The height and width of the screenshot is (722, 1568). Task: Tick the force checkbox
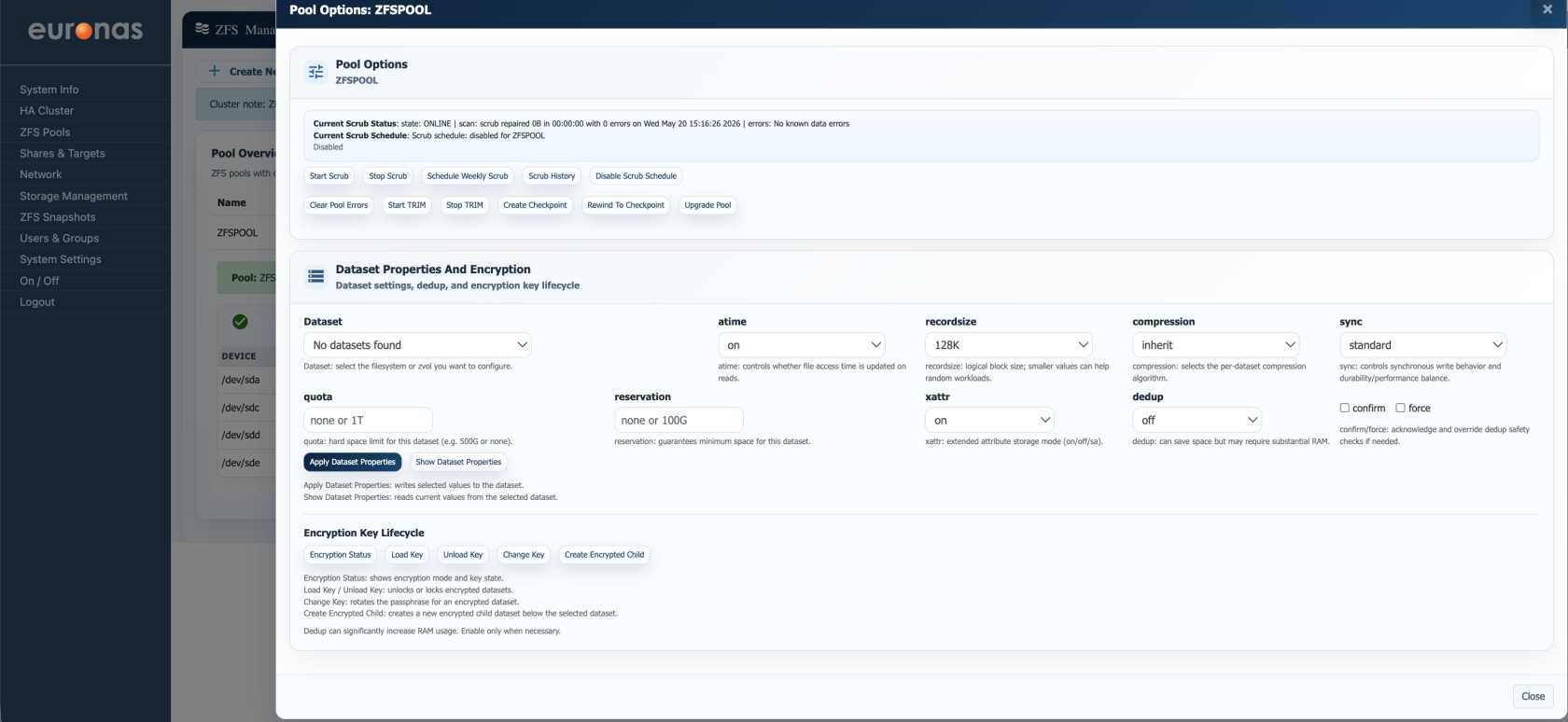coord(1400,408)
